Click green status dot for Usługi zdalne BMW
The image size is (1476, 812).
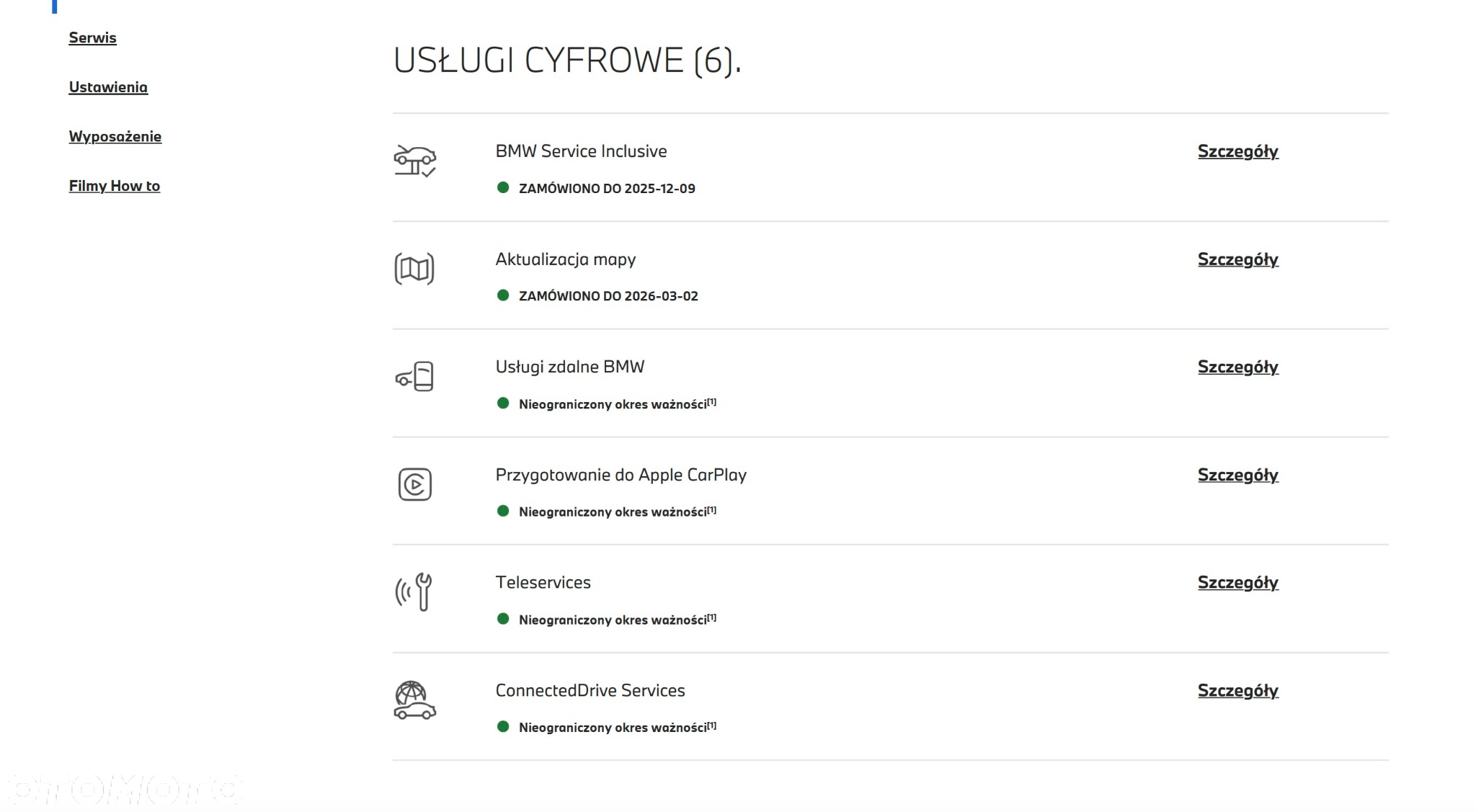coord(503,403)
